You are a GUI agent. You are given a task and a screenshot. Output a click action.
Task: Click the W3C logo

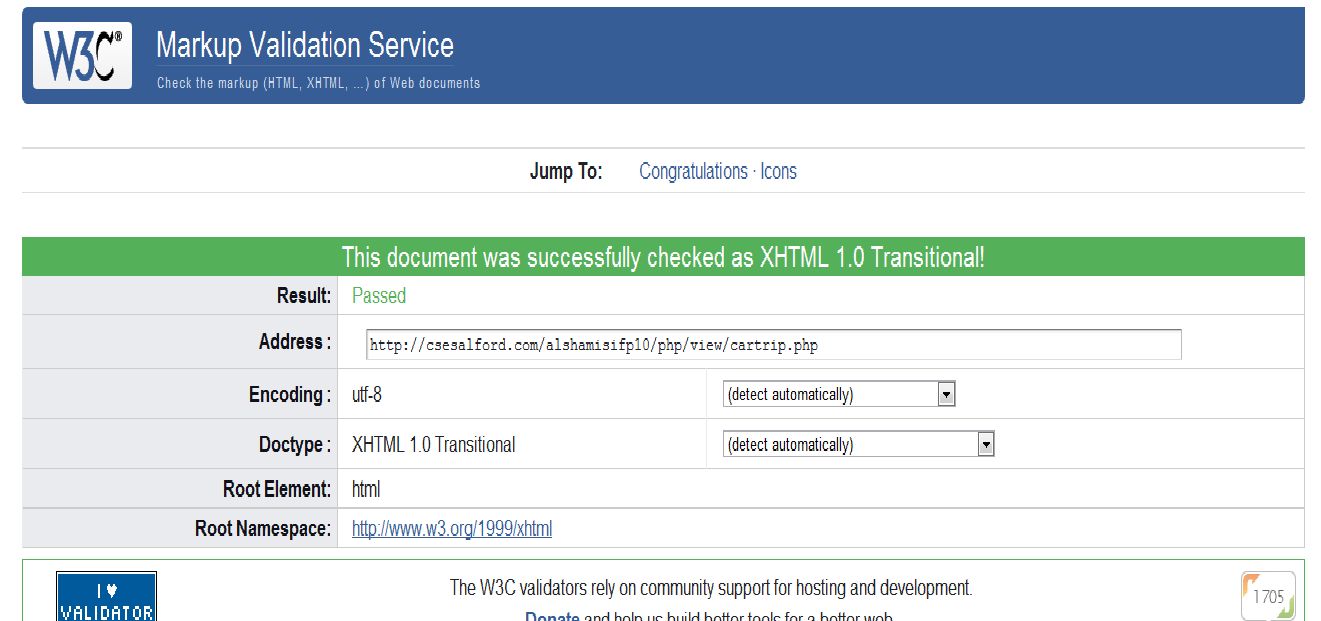point(83,56)
